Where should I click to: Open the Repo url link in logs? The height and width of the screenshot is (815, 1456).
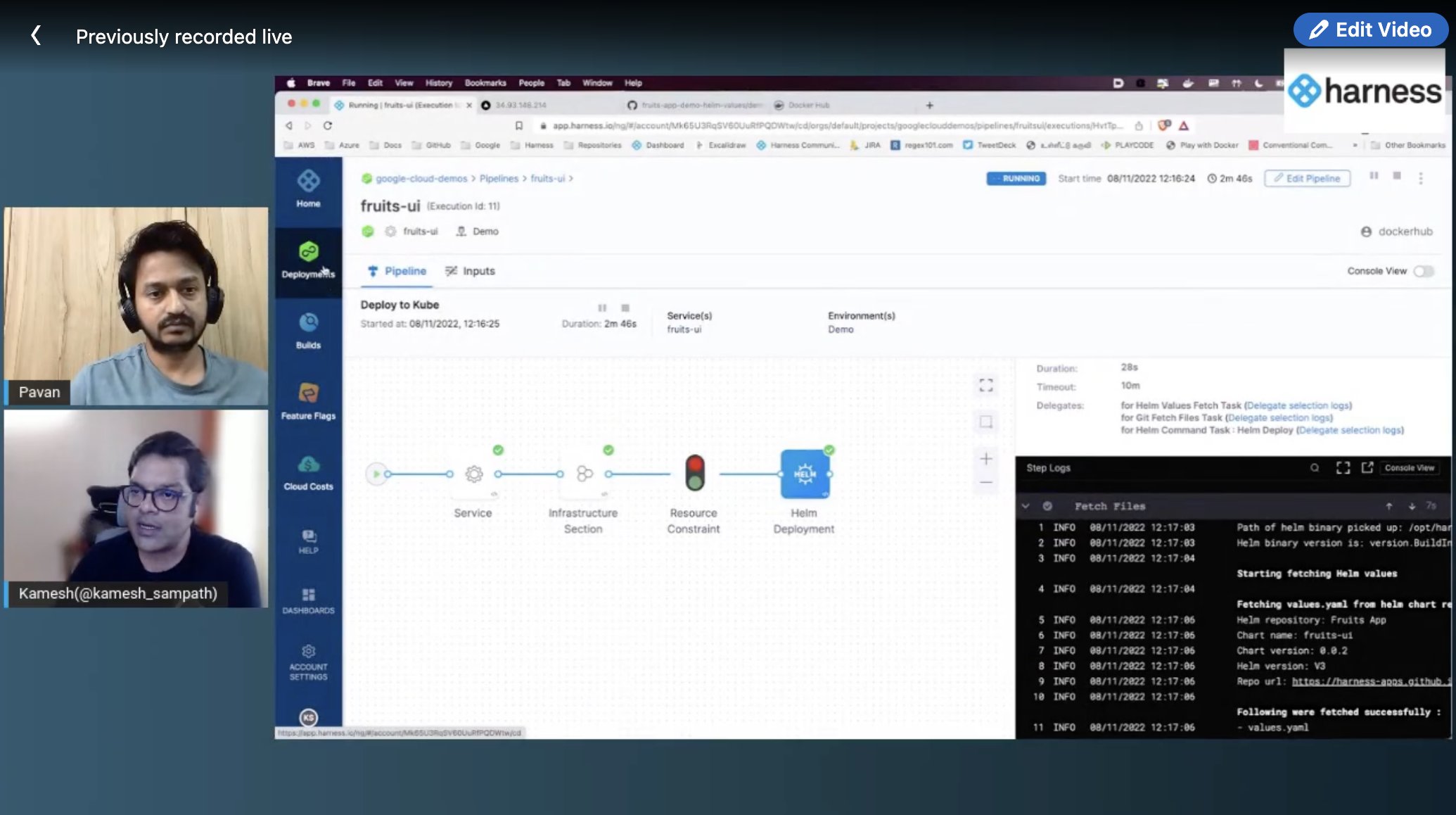point(1371,681)
